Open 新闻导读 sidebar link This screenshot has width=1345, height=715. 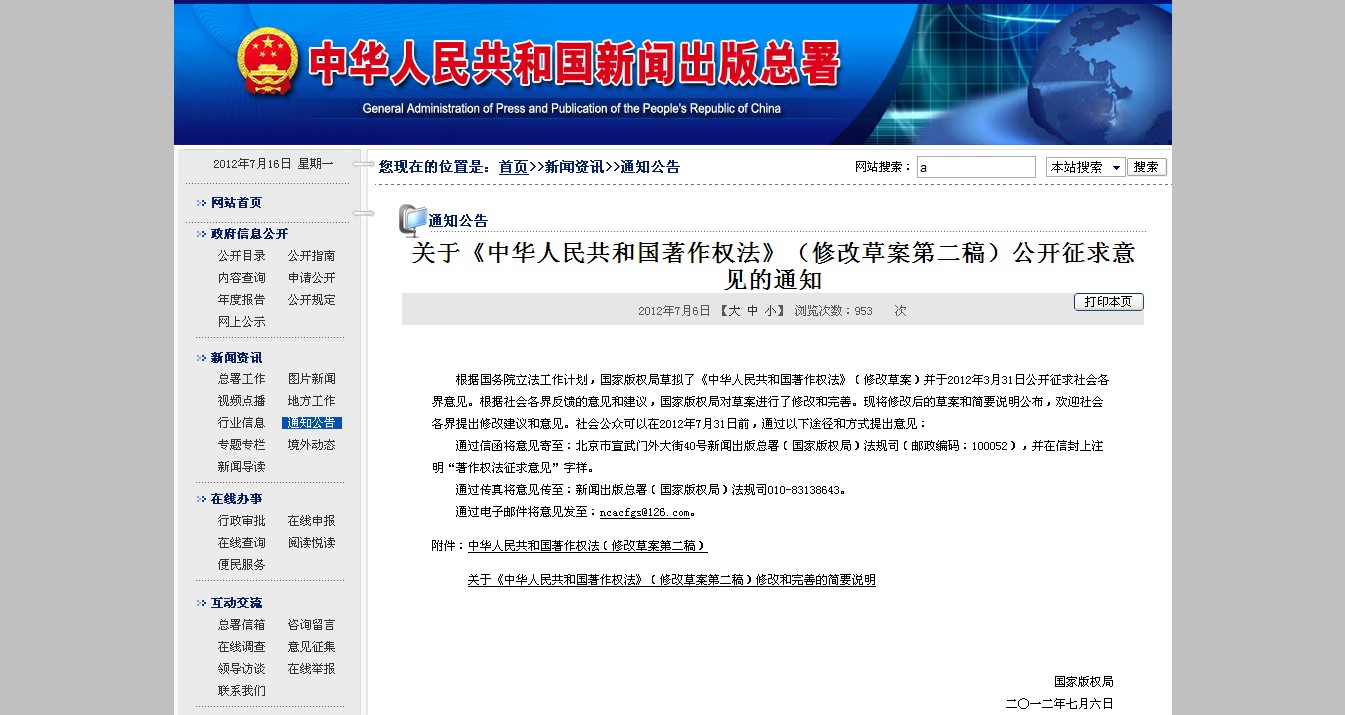(242, 467)
